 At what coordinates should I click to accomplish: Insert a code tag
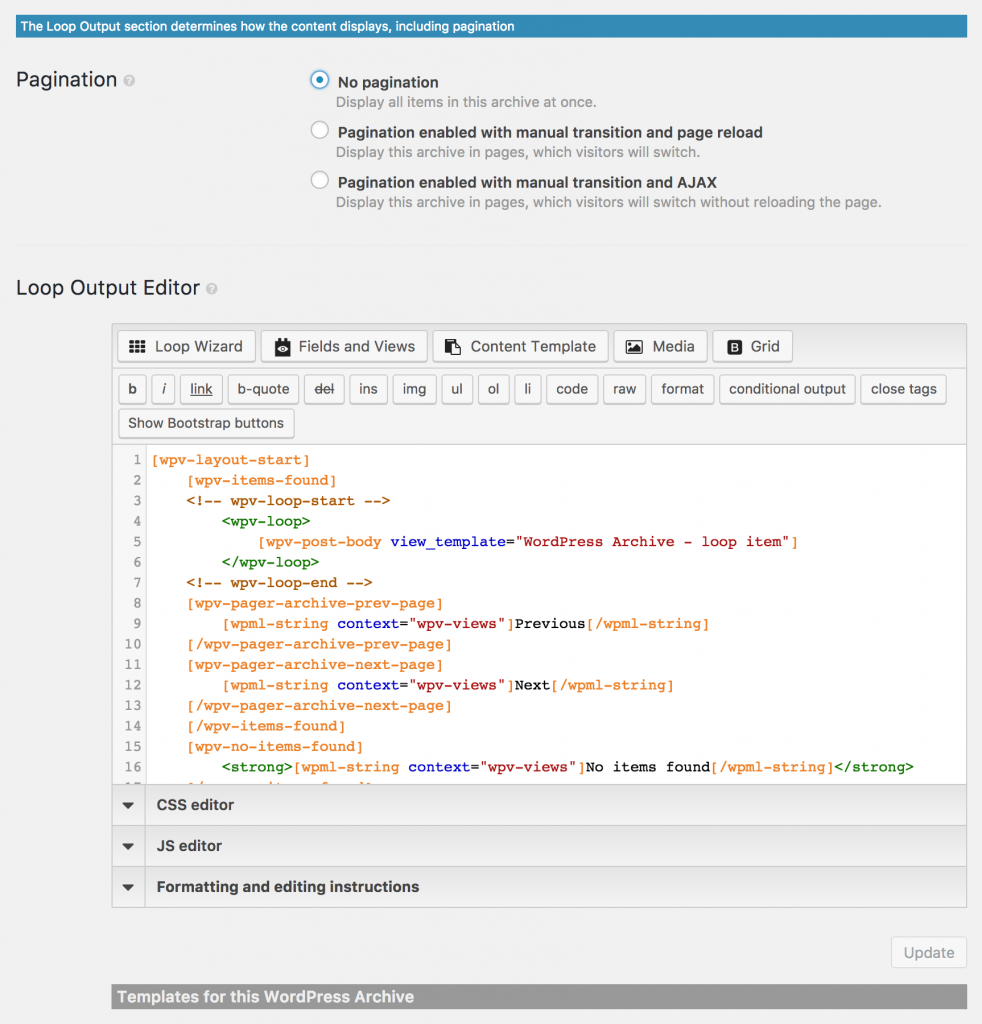coord(572,389)
